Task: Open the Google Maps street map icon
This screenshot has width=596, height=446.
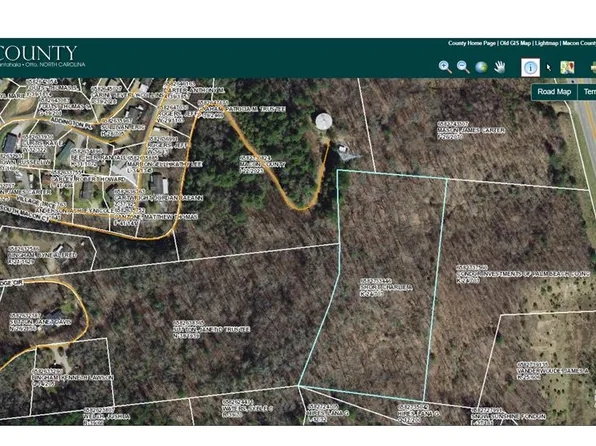Action: 567,67
